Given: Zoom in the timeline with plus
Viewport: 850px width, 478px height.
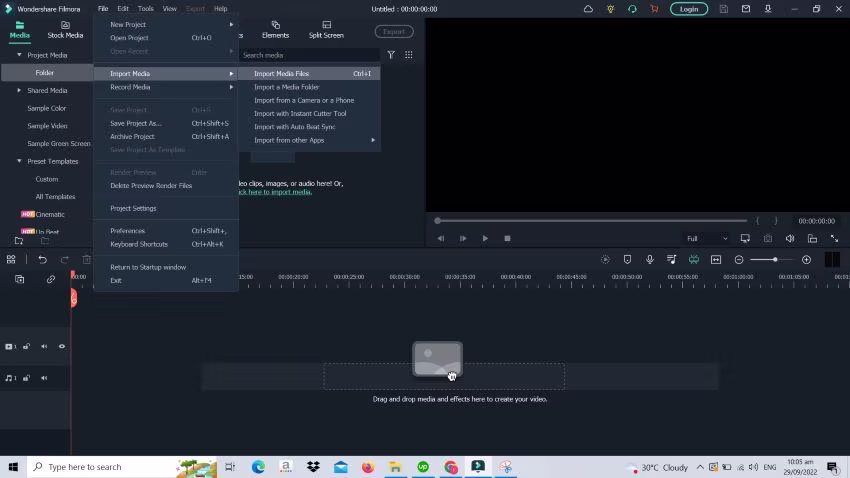Looking at the screenshot, I should click(807, 260).
